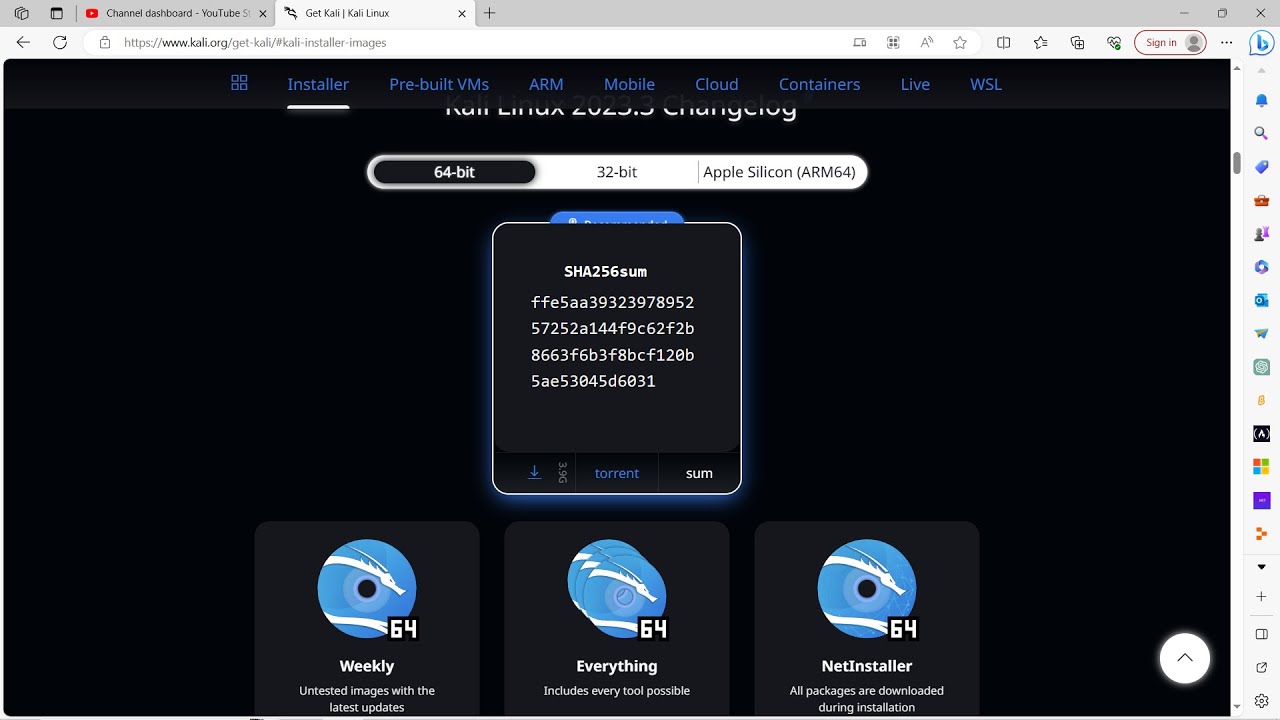Open the Favorites list
Screen dimensions: 1280x720
tap(1041, 43)
